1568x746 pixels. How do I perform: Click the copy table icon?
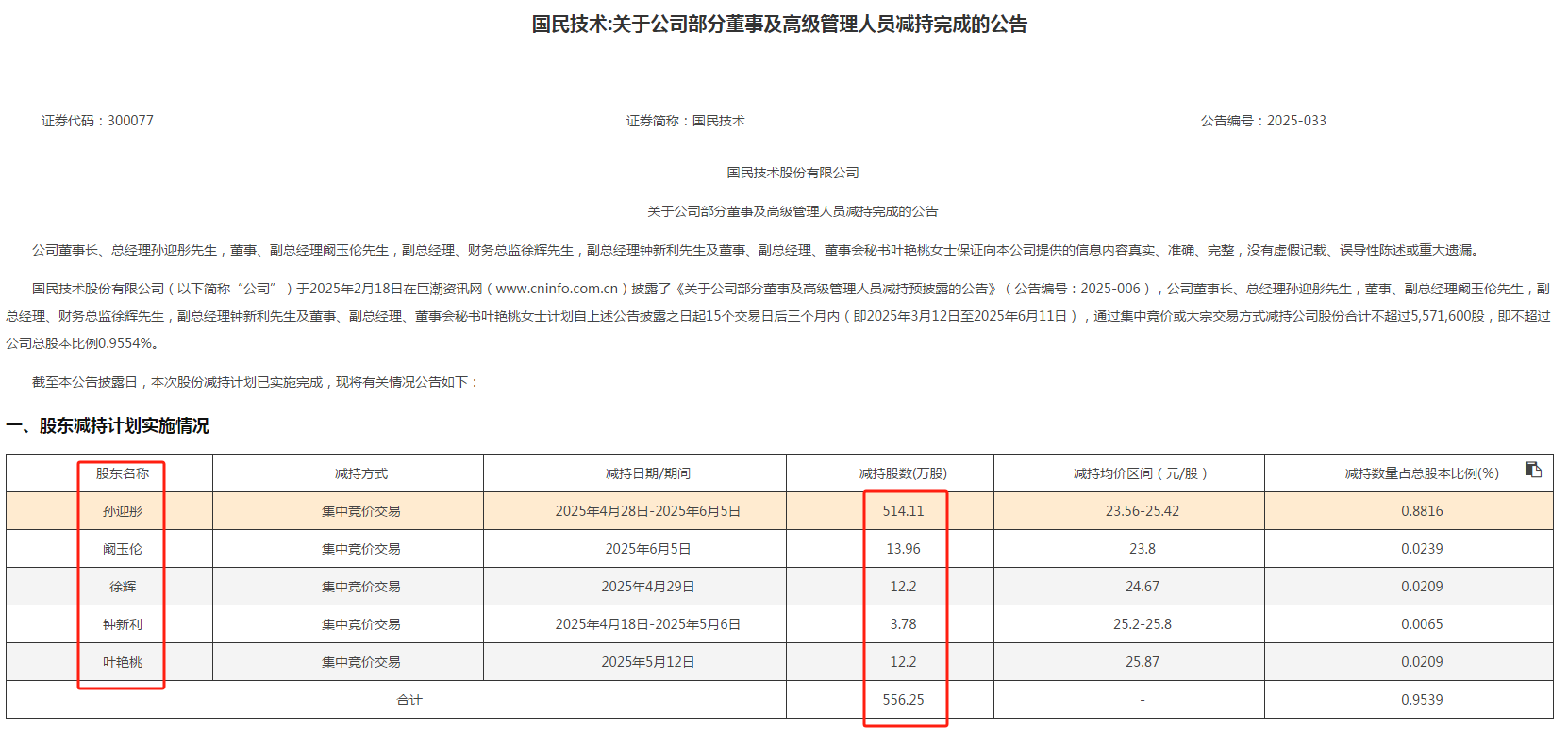(x=1533, y=470)
